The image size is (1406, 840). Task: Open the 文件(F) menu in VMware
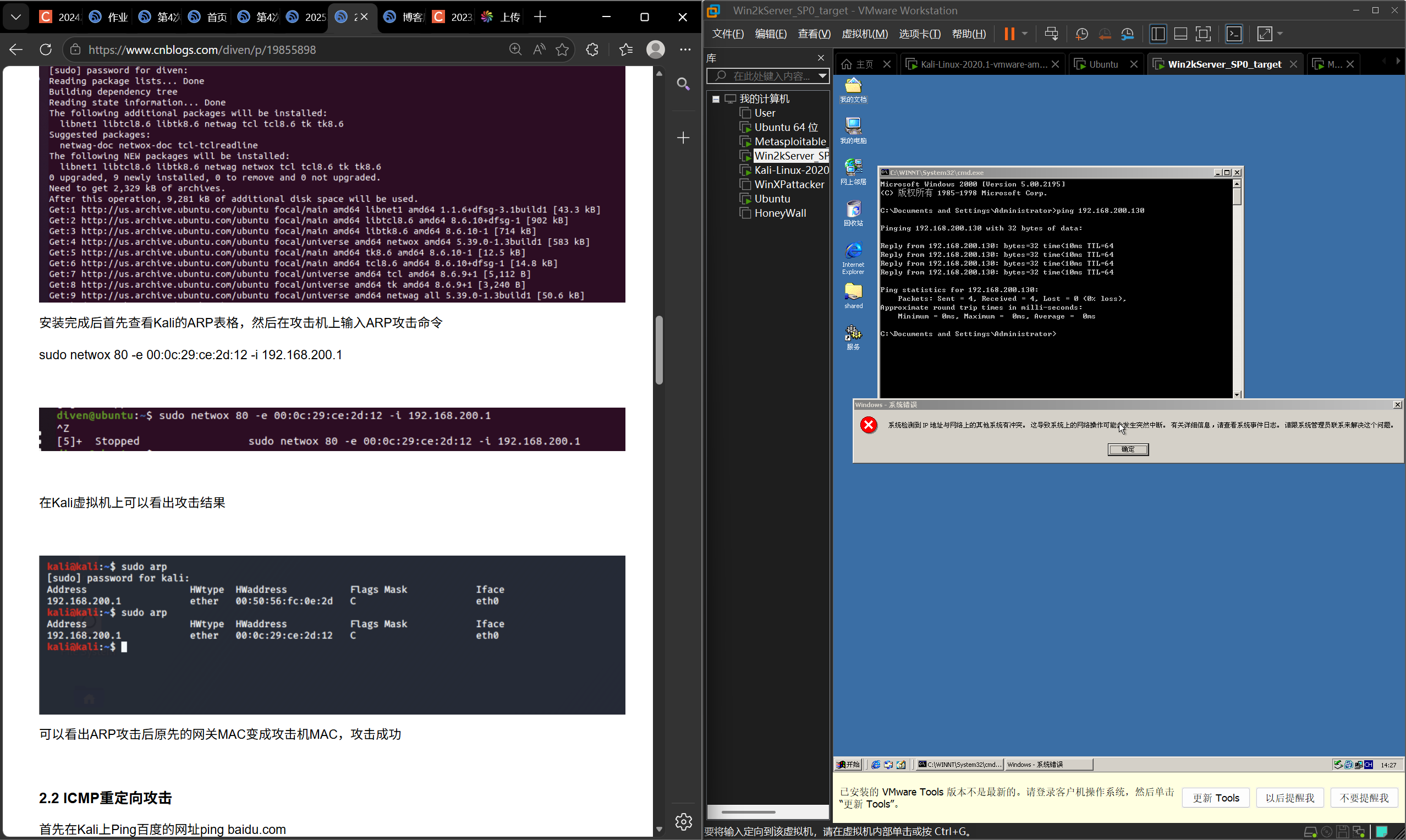tap(728, 34)
